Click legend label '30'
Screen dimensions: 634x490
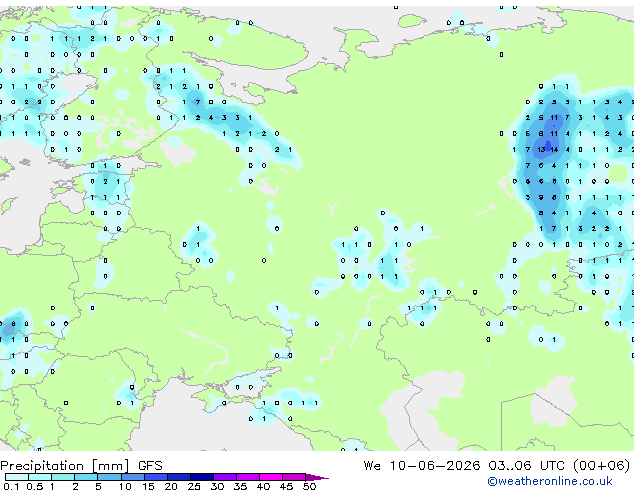tap(217, 486)
